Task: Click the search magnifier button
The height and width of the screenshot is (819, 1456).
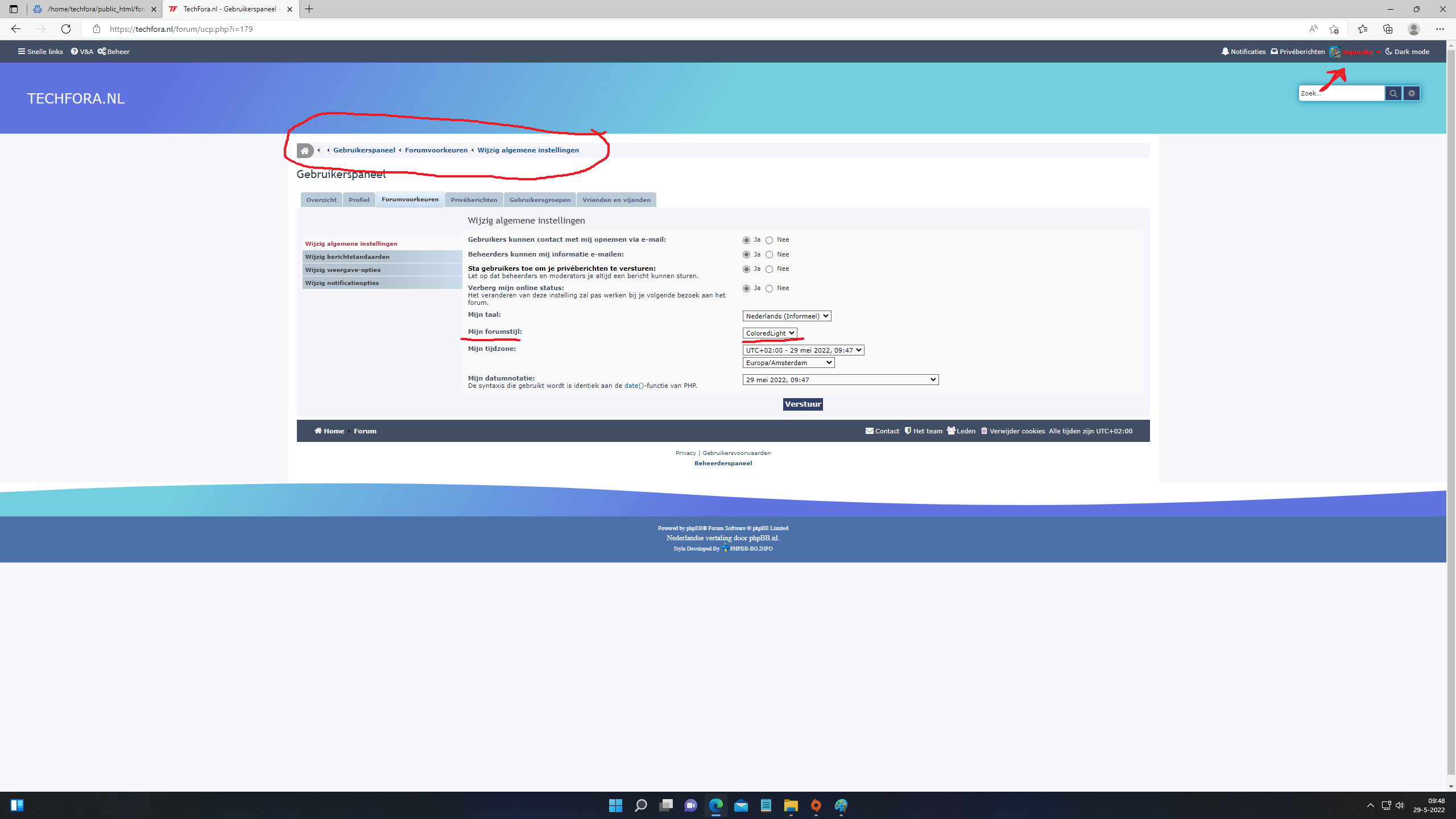Action: pos(1393,93)
